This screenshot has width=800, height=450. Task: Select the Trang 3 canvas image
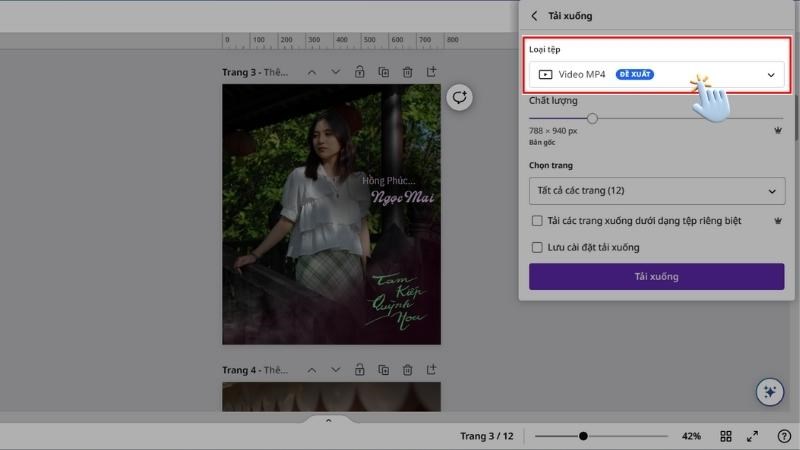331,214
